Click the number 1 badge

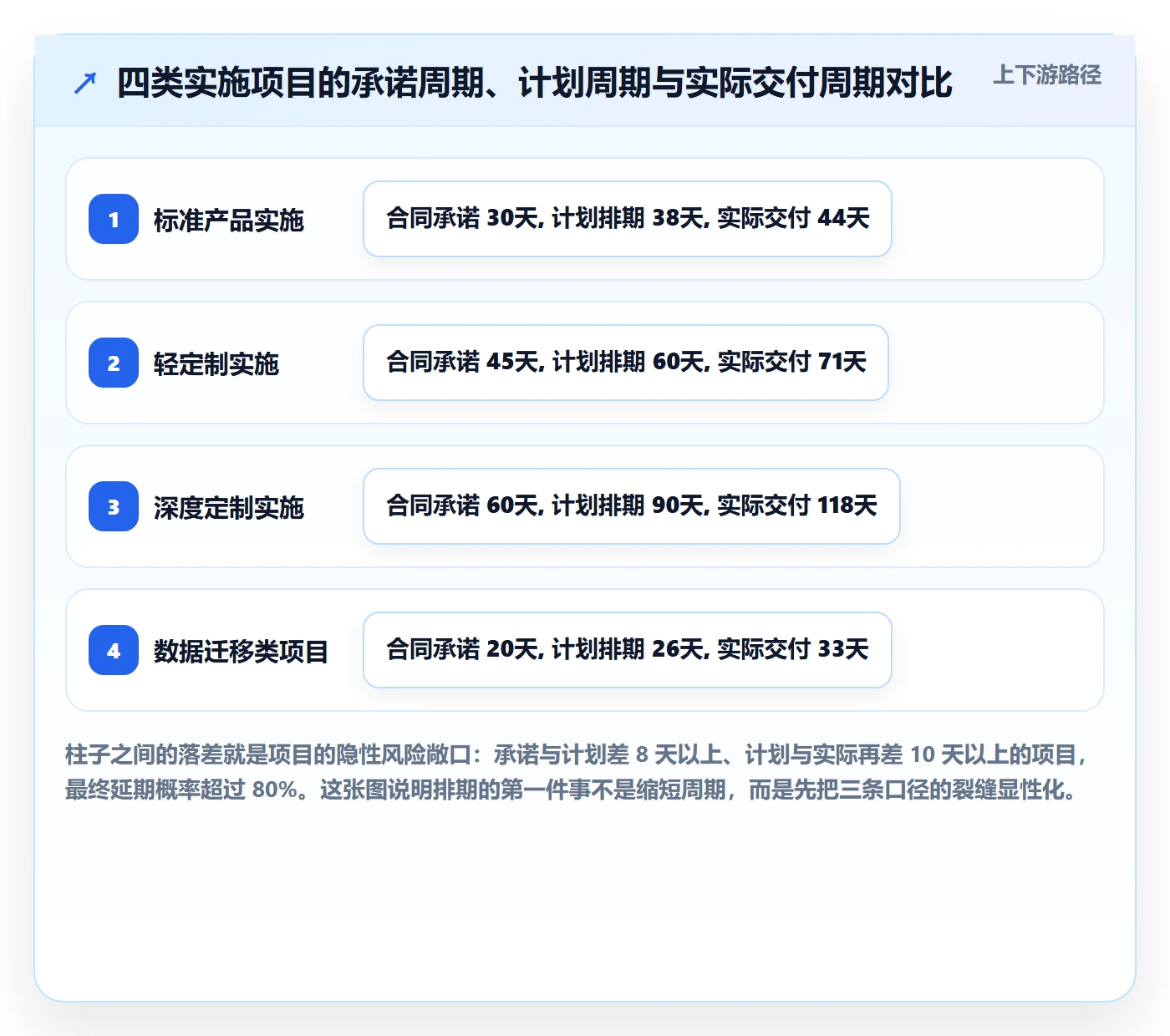114,219
